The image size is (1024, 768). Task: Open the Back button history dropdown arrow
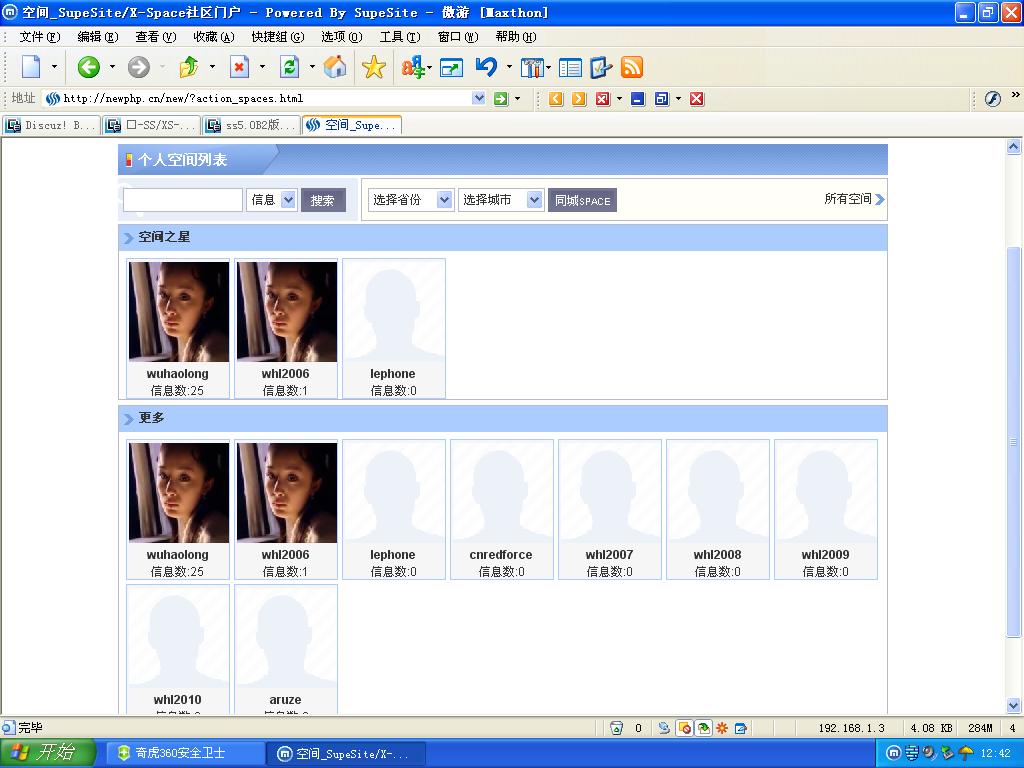(112, 67)
